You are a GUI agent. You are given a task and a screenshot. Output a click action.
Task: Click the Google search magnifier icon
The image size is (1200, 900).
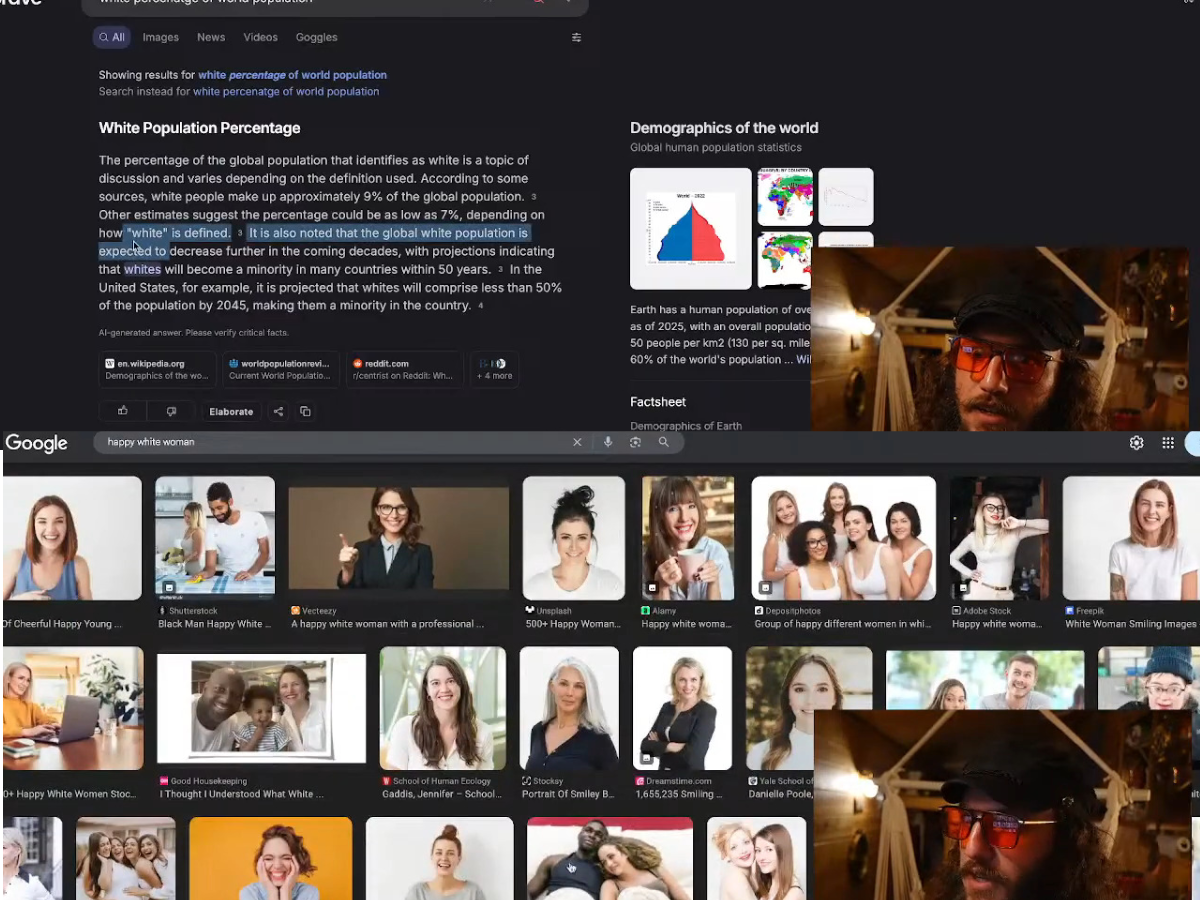[x=663, y=442]
